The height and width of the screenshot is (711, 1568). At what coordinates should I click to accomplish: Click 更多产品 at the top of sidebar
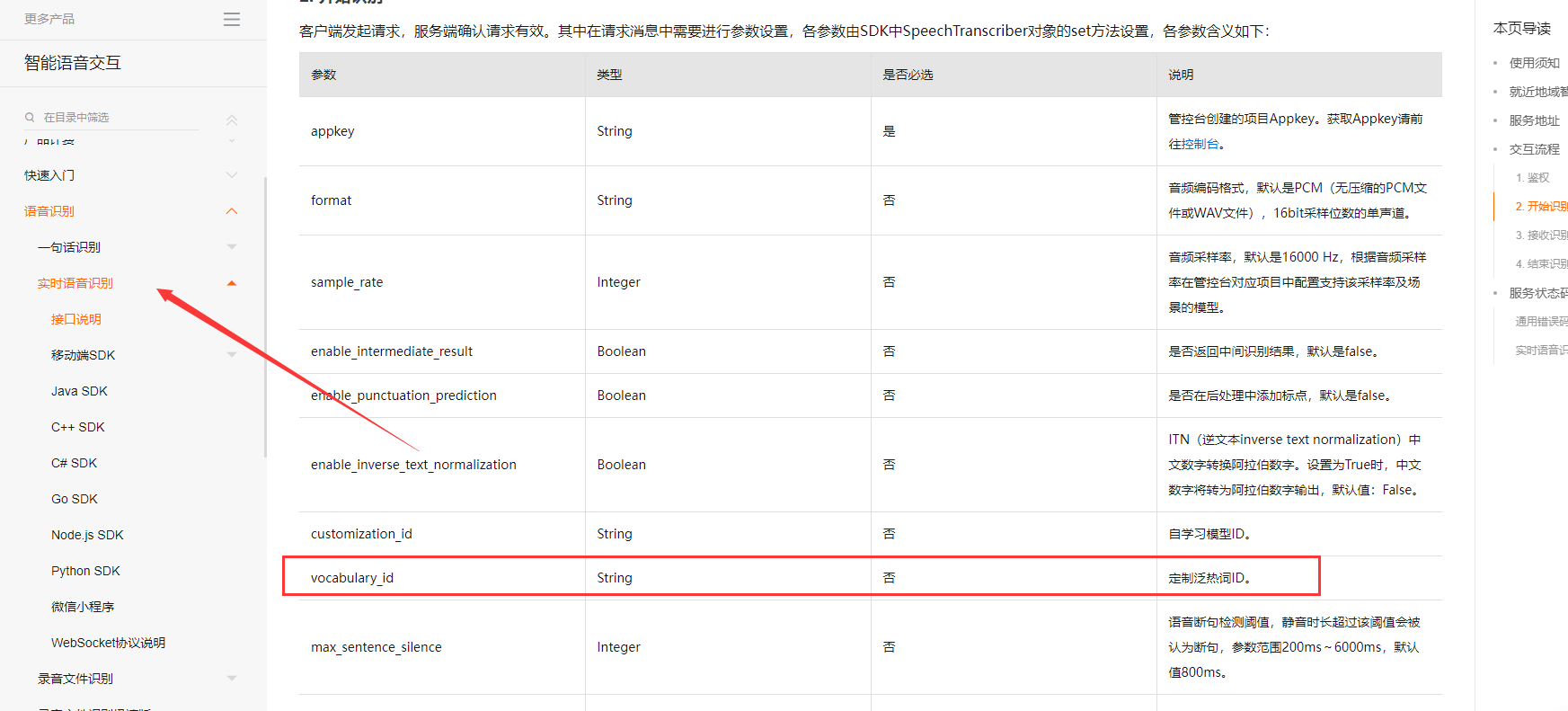pos(49,19)
